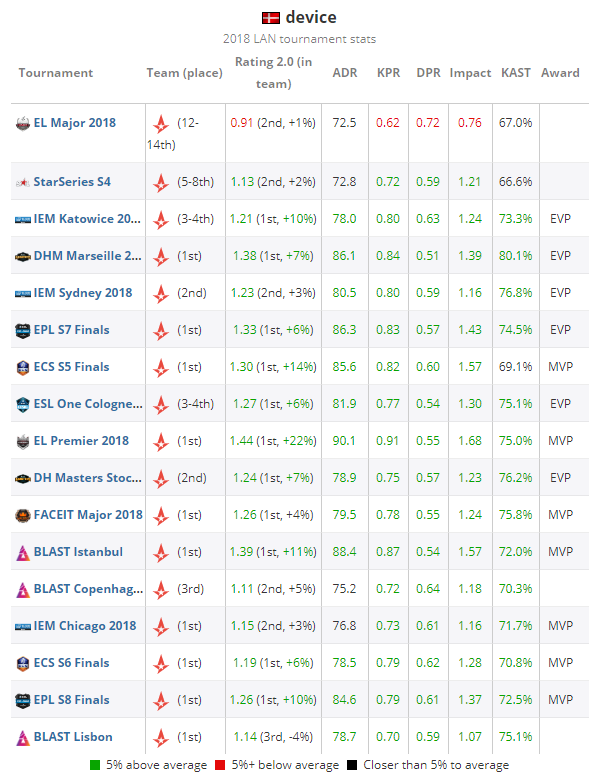Image resolution: width=606 pixels, height=778 pixels.
Task: Click the Rating 2.0 (in team) column header
Action: pos(273,73)
